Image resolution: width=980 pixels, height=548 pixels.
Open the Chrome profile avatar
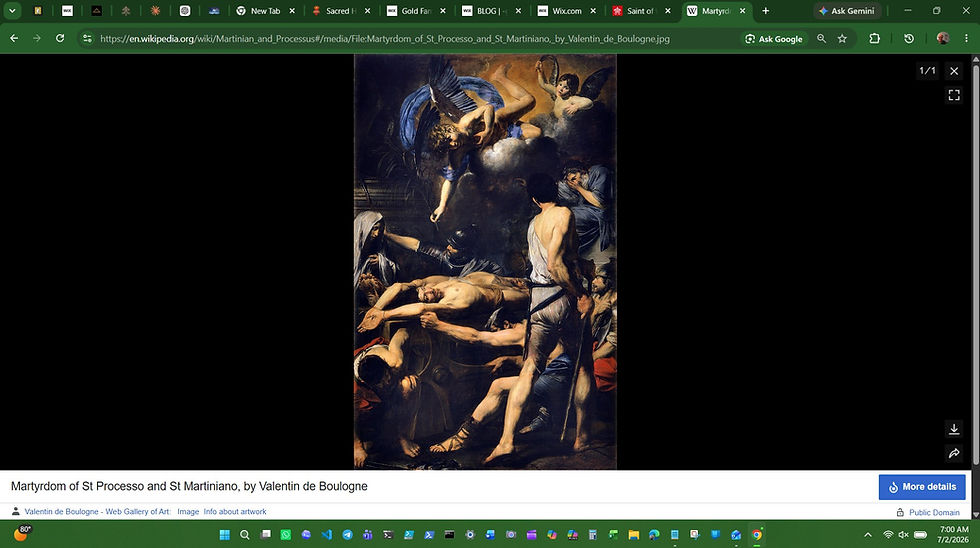click(x=942, y=39)
